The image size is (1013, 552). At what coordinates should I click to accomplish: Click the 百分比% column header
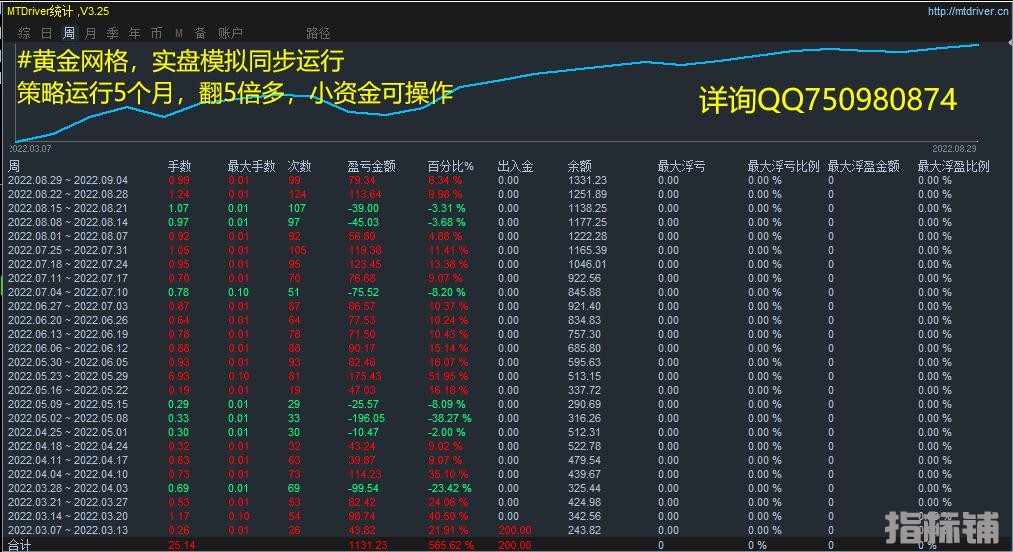tap(451, 166)
